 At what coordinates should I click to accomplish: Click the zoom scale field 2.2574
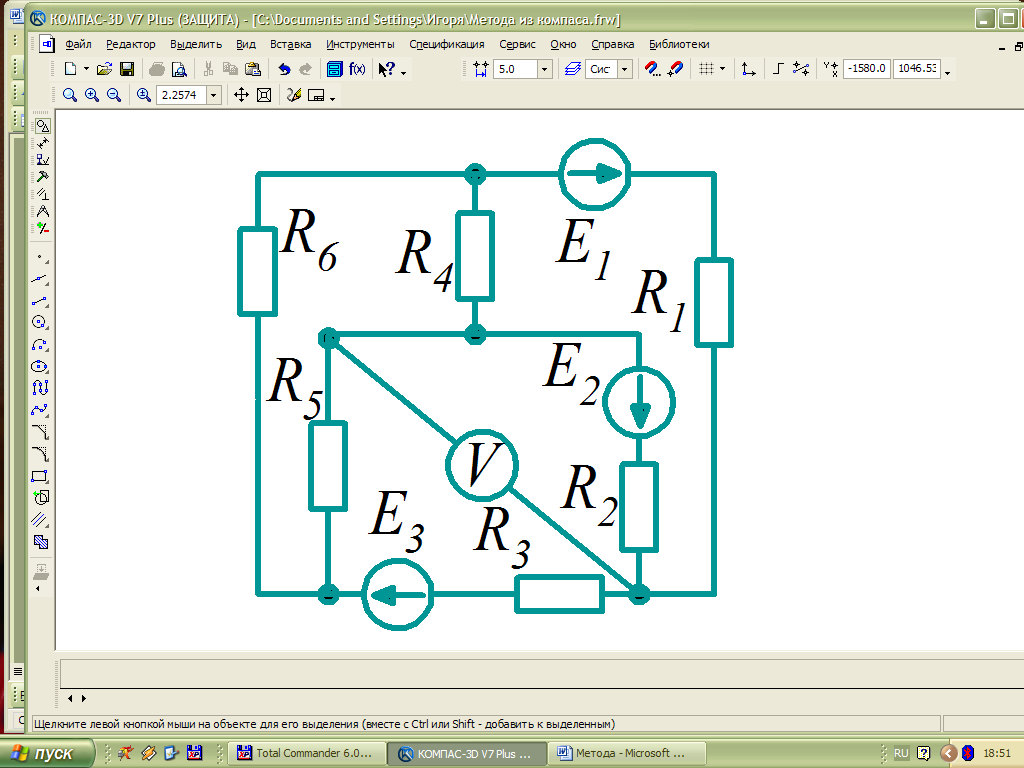[x=182, y=95]
